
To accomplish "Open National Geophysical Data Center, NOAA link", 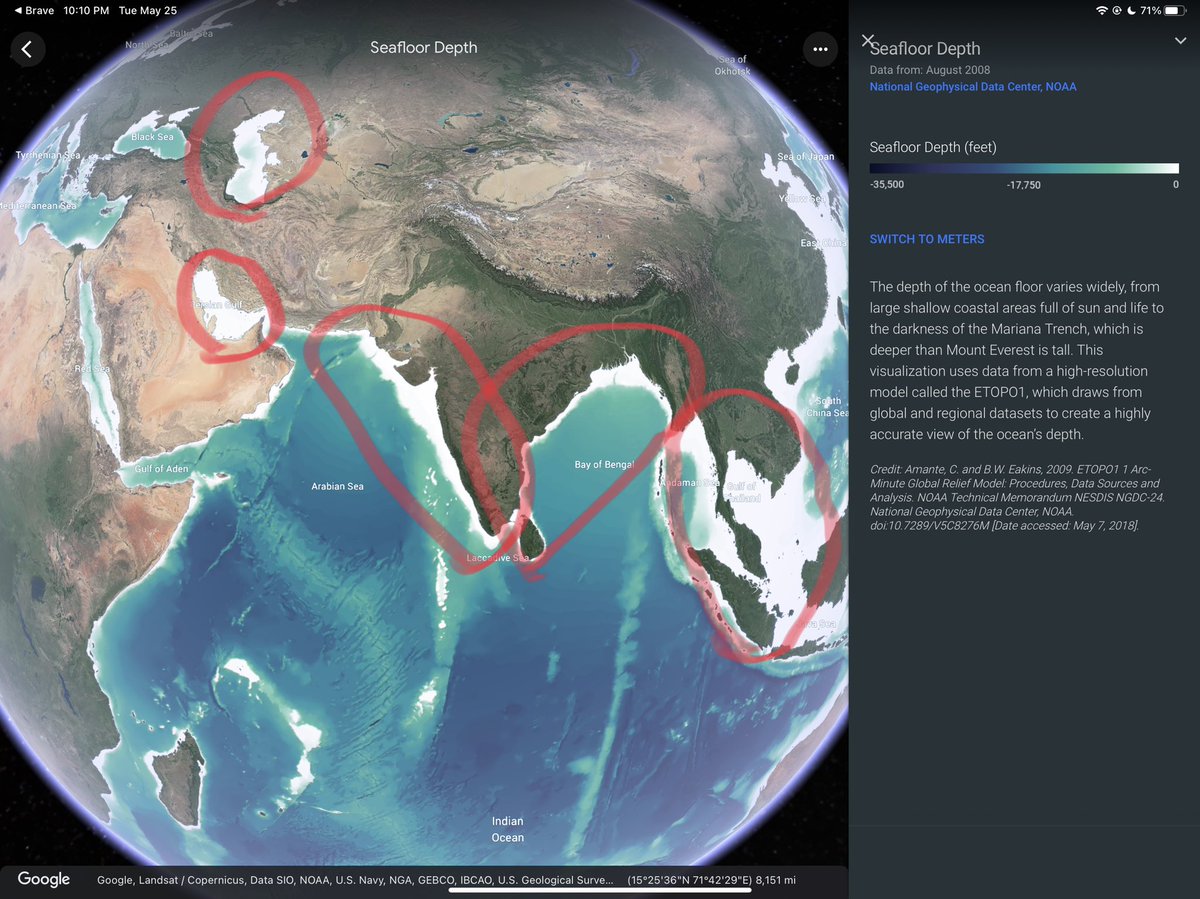I will point(973,87).
